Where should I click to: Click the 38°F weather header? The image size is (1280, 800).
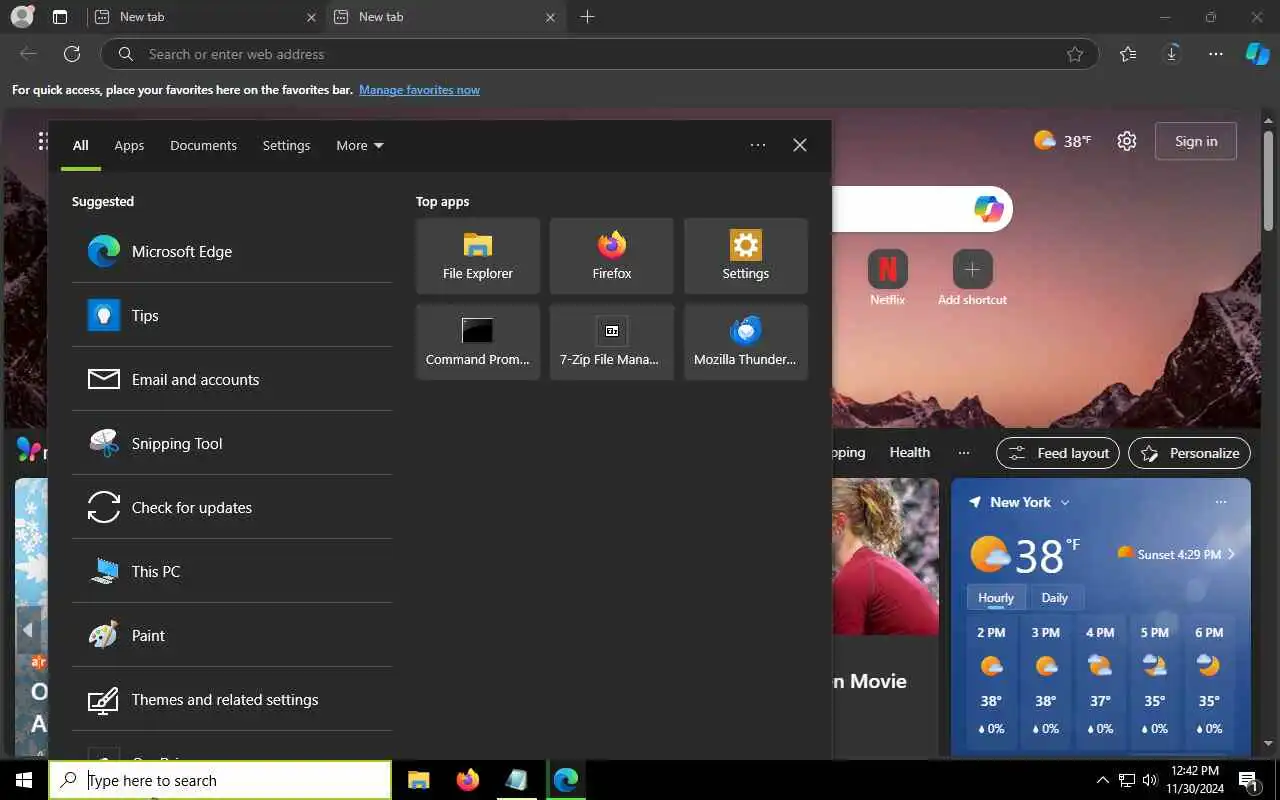tap(1062, 141)
